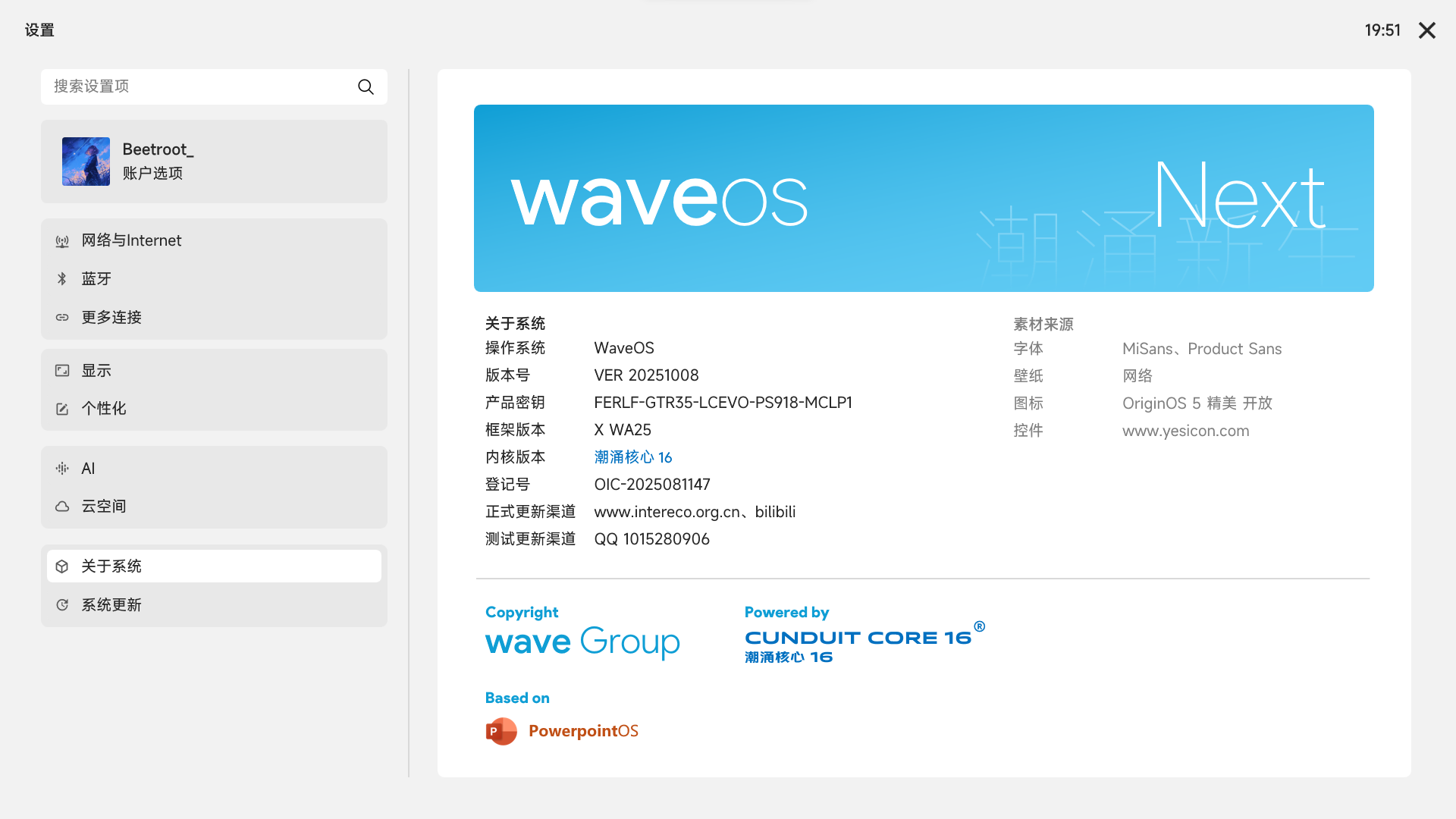Click the waveOS Next banner

[x=923, y=199]
